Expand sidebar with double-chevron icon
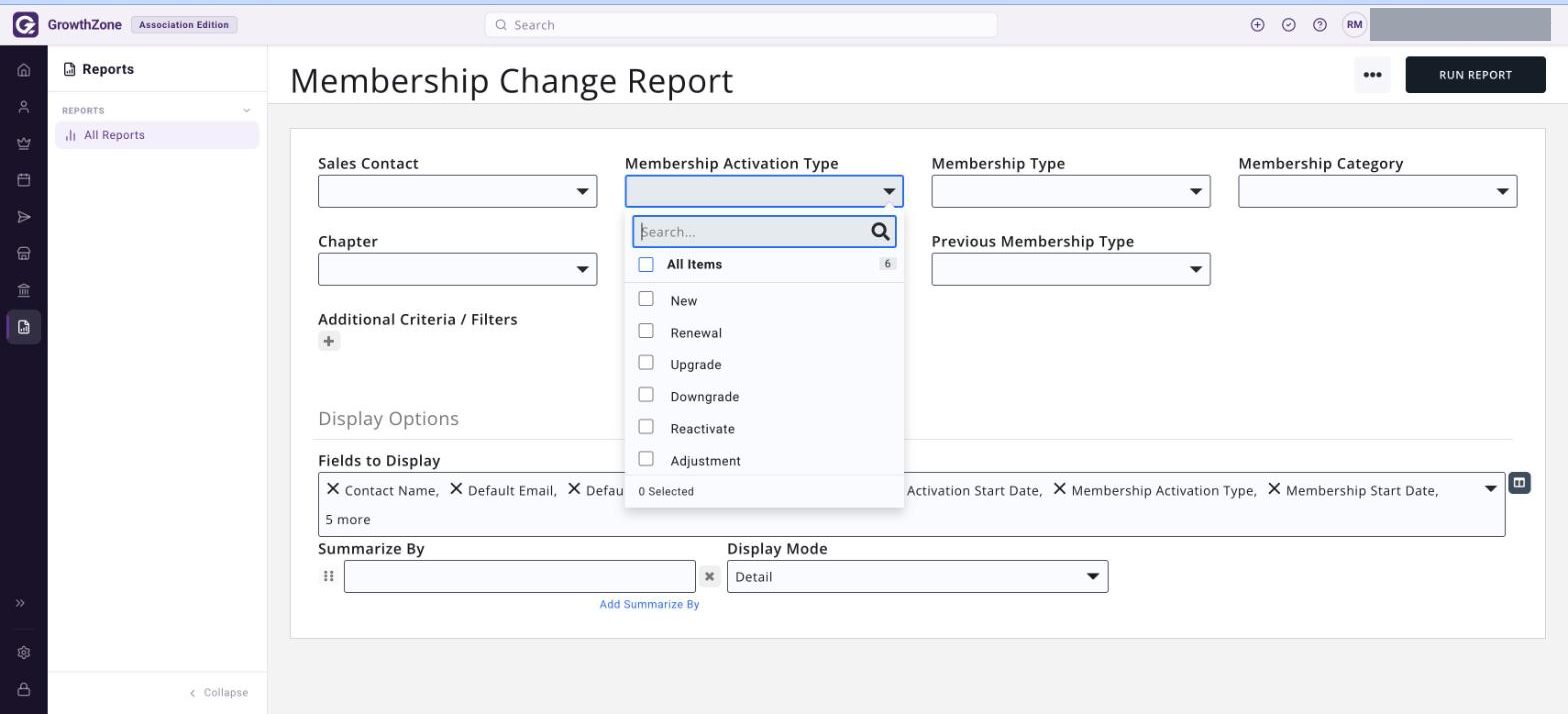Image resolution: width=1568 pixels, height=714 pixels. [x=20, y=603]
